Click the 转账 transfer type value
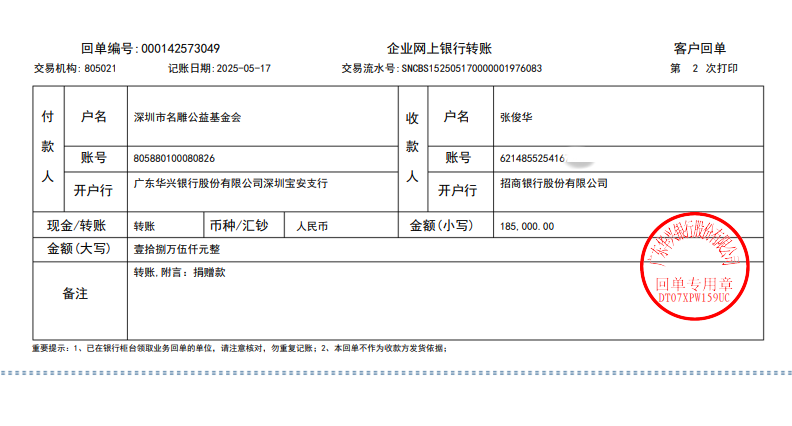 (144, 226)
